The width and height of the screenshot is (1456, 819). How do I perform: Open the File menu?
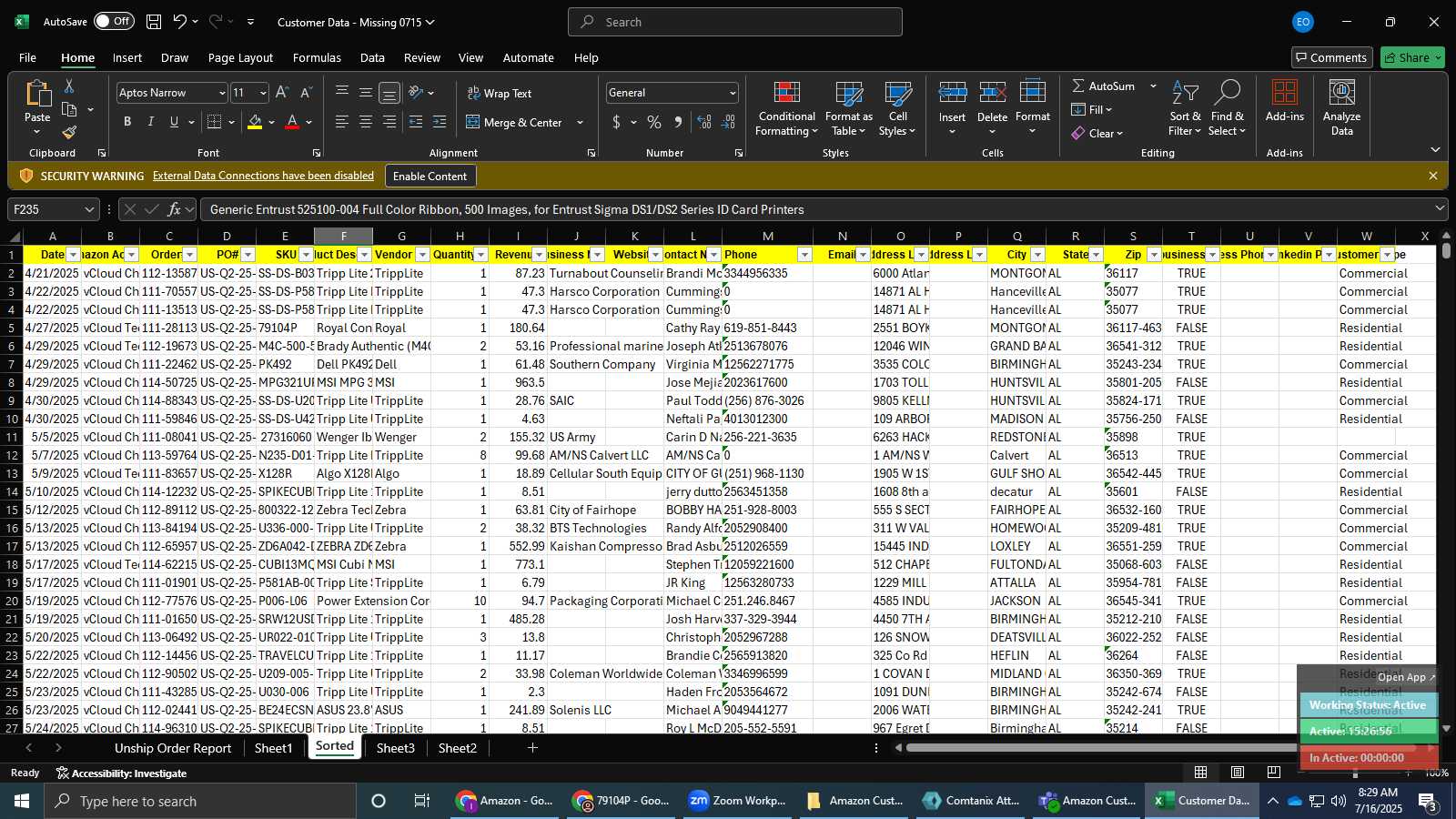coord(28,57)
